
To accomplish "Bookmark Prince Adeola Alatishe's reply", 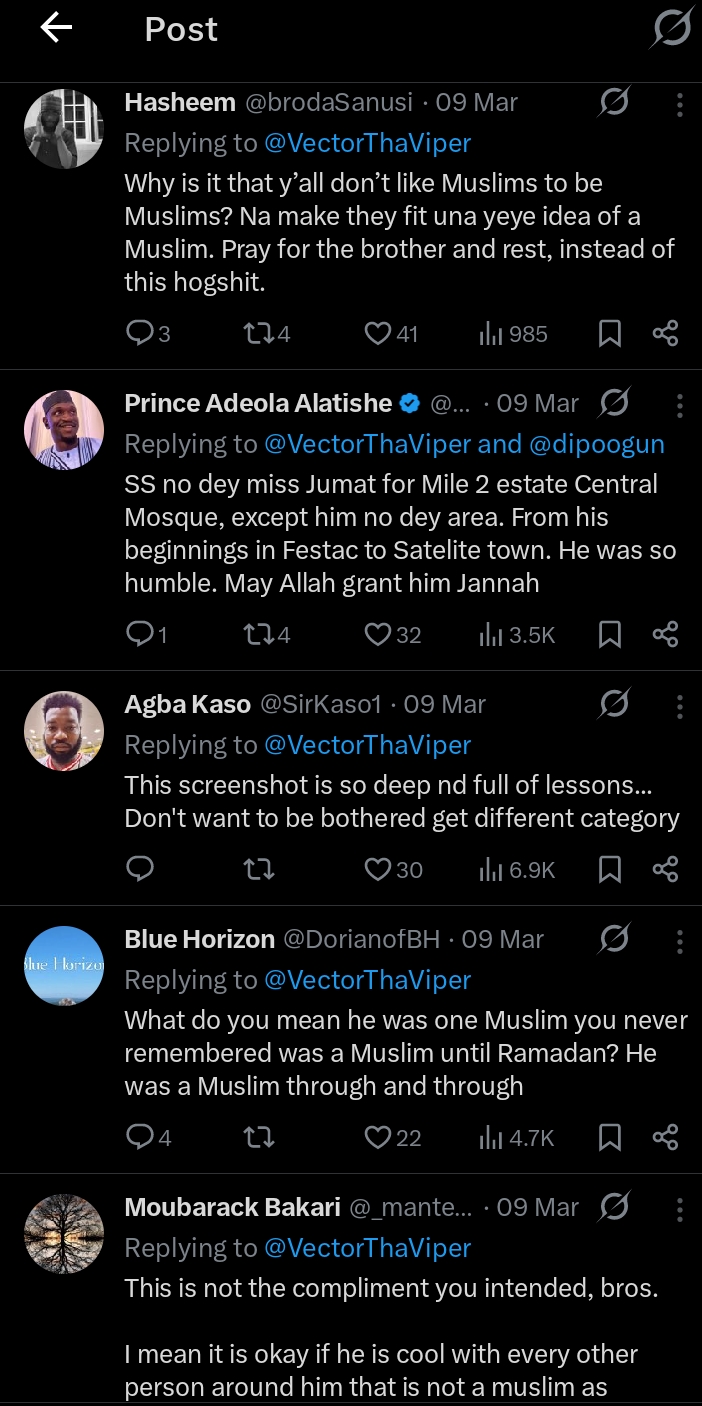I will 610,634.
